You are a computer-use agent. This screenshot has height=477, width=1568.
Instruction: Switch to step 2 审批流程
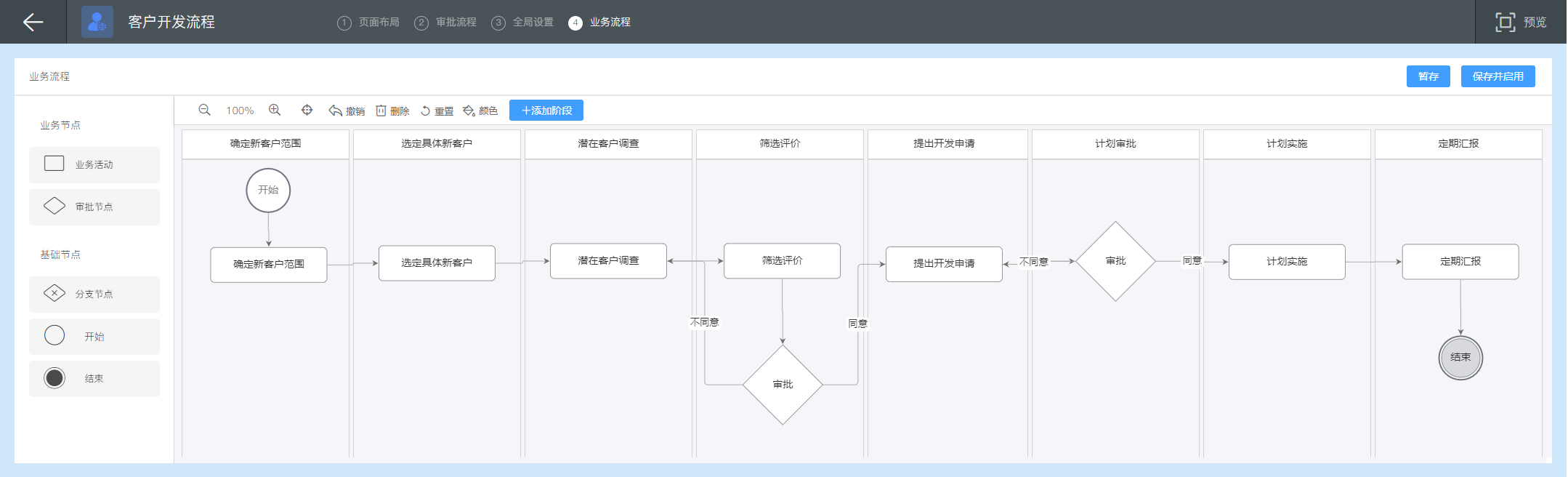click(445, 23)
